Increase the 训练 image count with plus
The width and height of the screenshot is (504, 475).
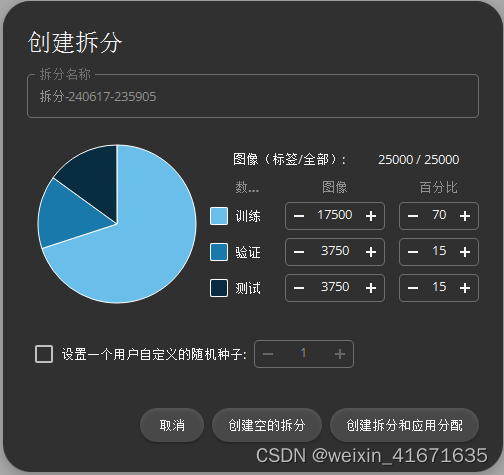coord(371,216)
